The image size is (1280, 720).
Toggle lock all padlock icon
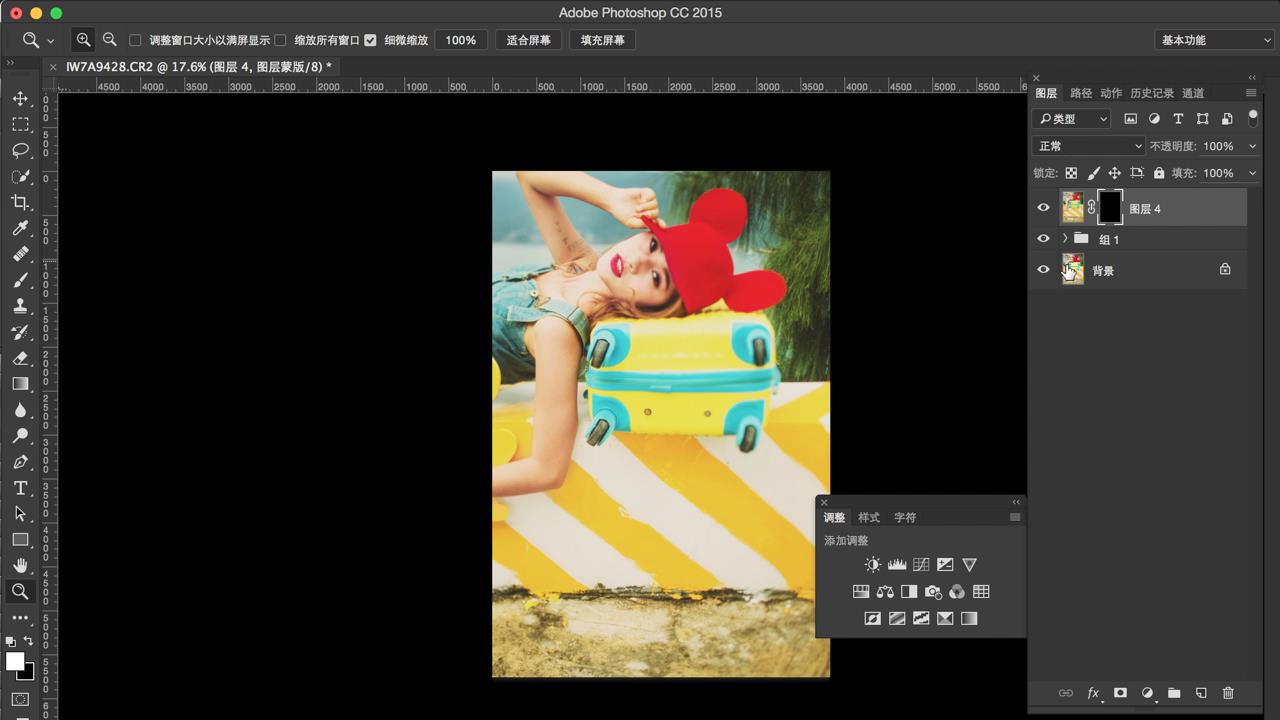pyautogui.click(x=1159, y=173)
